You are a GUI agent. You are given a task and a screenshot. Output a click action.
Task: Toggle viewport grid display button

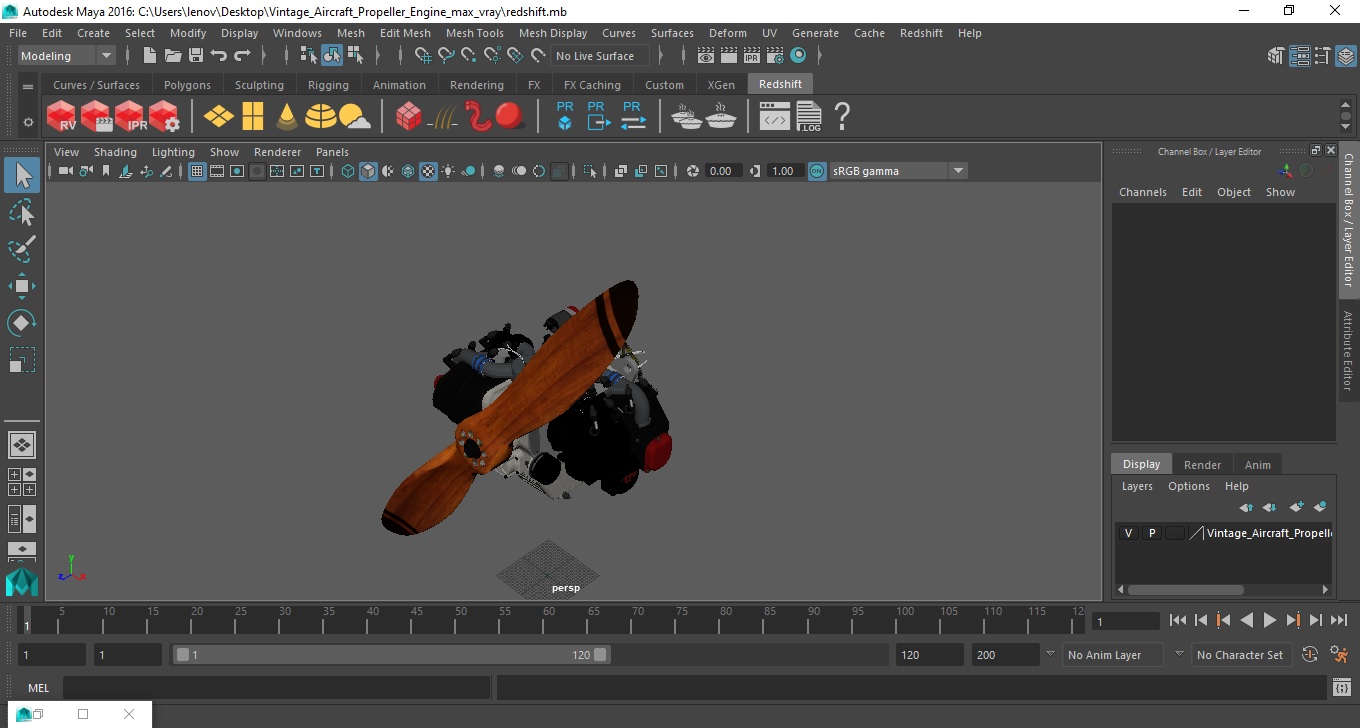pos(197,171)
